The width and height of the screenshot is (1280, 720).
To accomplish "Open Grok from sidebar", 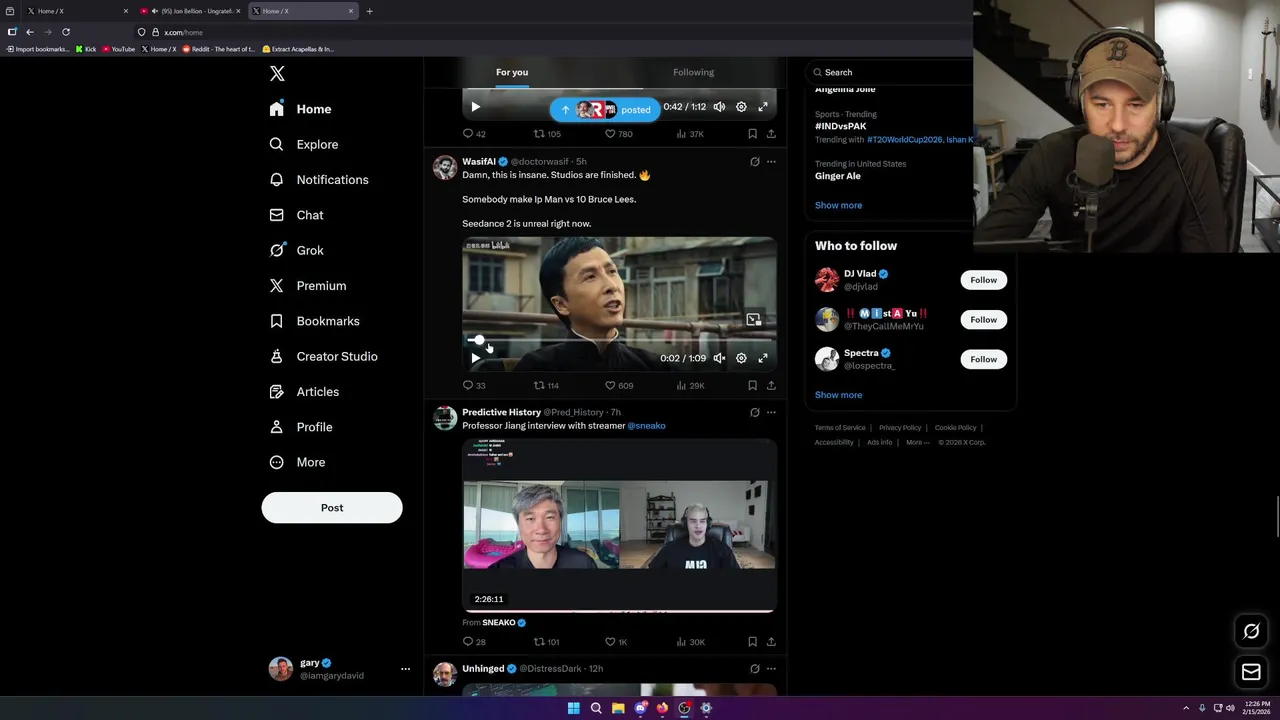I will click(x=297, y=250).
